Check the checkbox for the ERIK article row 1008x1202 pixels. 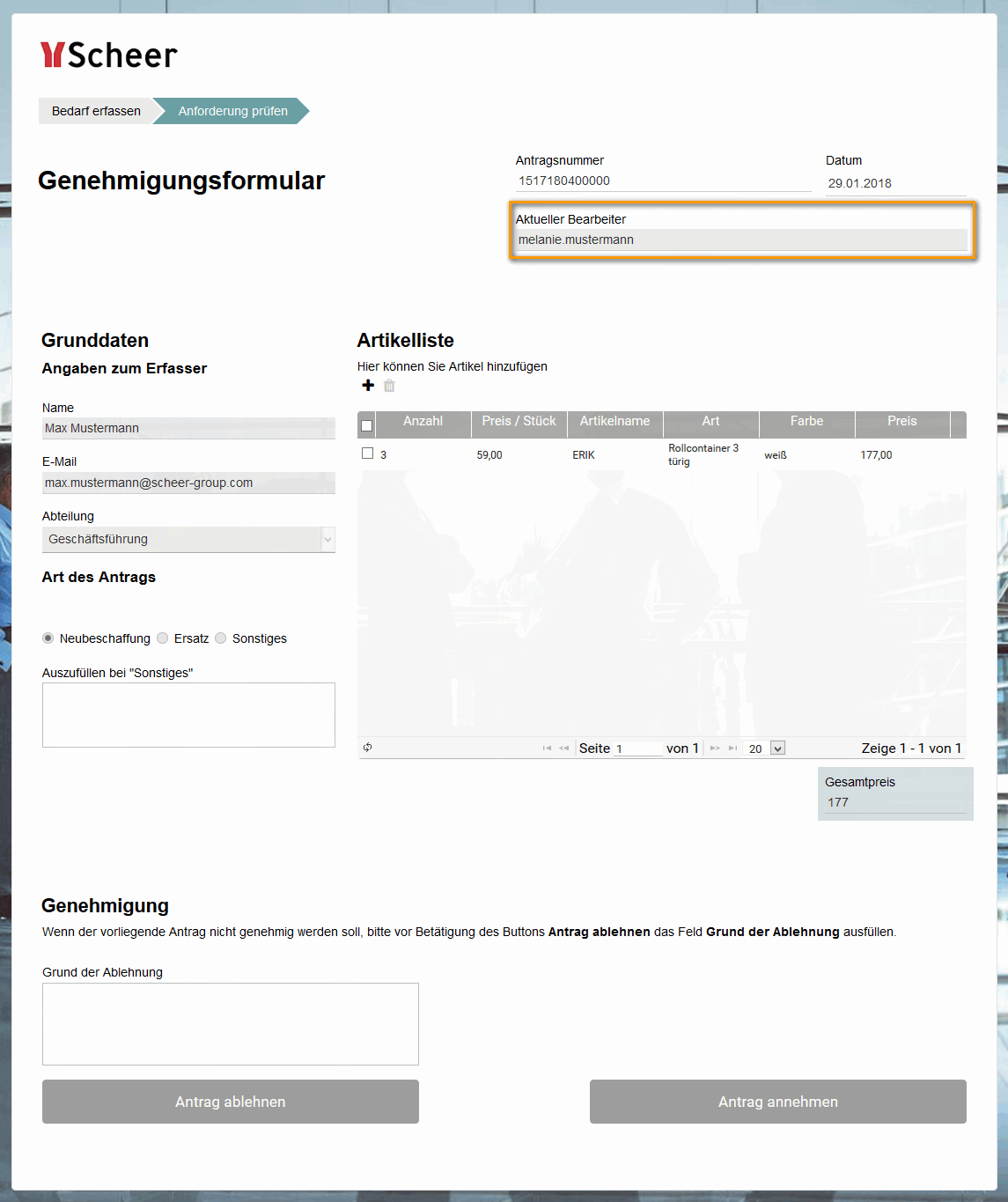click(x=367, y=453)
